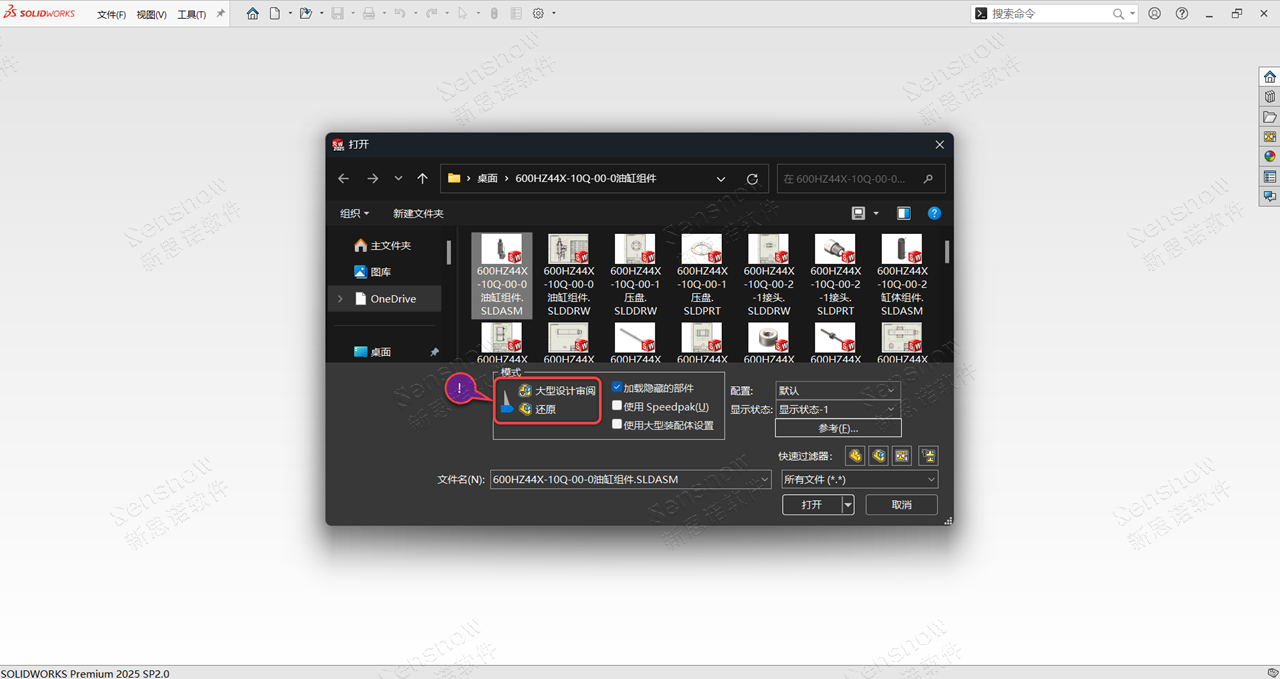Enable 使用 Speedpak checkbox
The height and width of the screenshot is (679, 1280).
tap(617, 406)
